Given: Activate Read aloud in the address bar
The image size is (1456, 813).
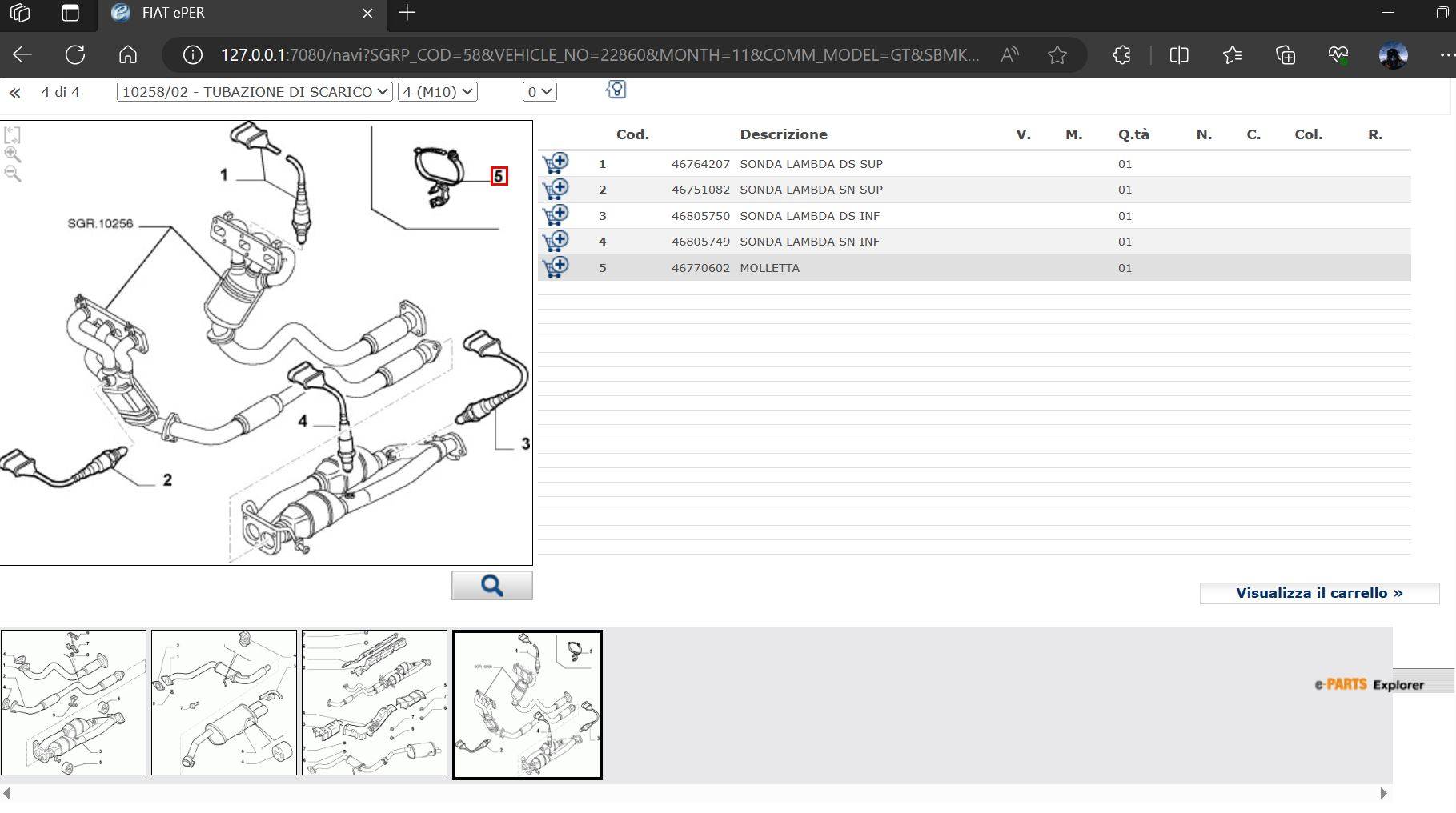Looking at the screenshot, I should [x=1009, y=54].
